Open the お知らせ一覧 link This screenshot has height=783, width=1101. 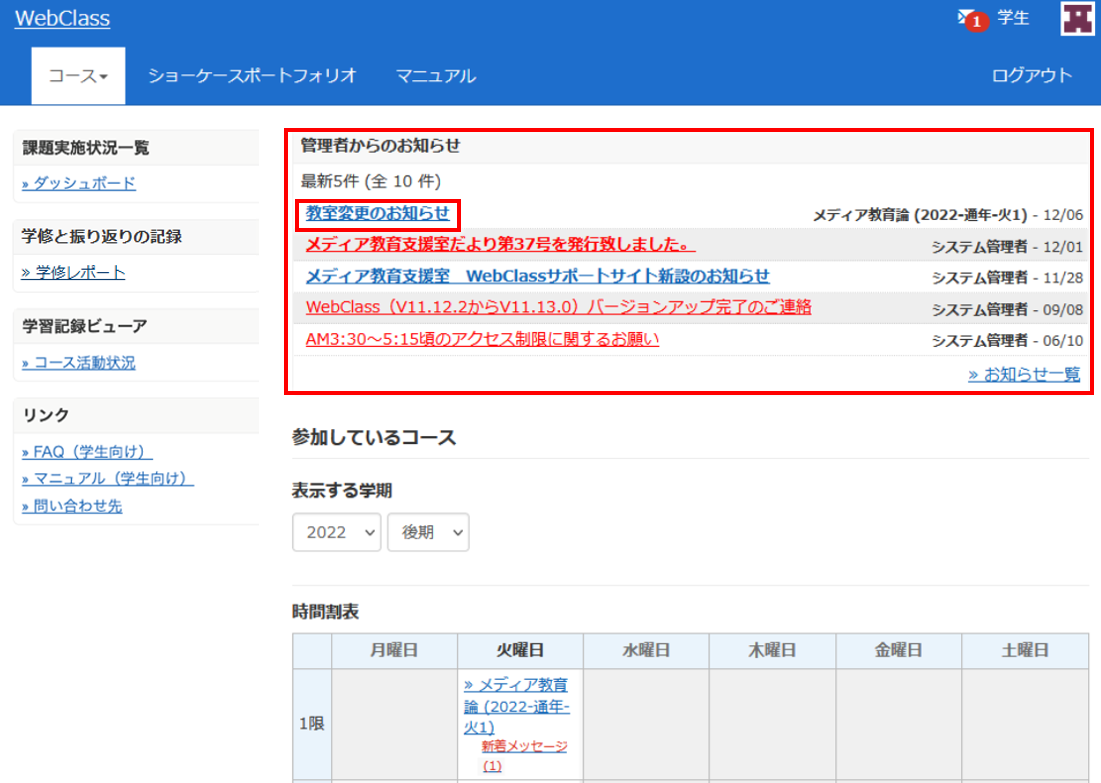[1024, 374]
